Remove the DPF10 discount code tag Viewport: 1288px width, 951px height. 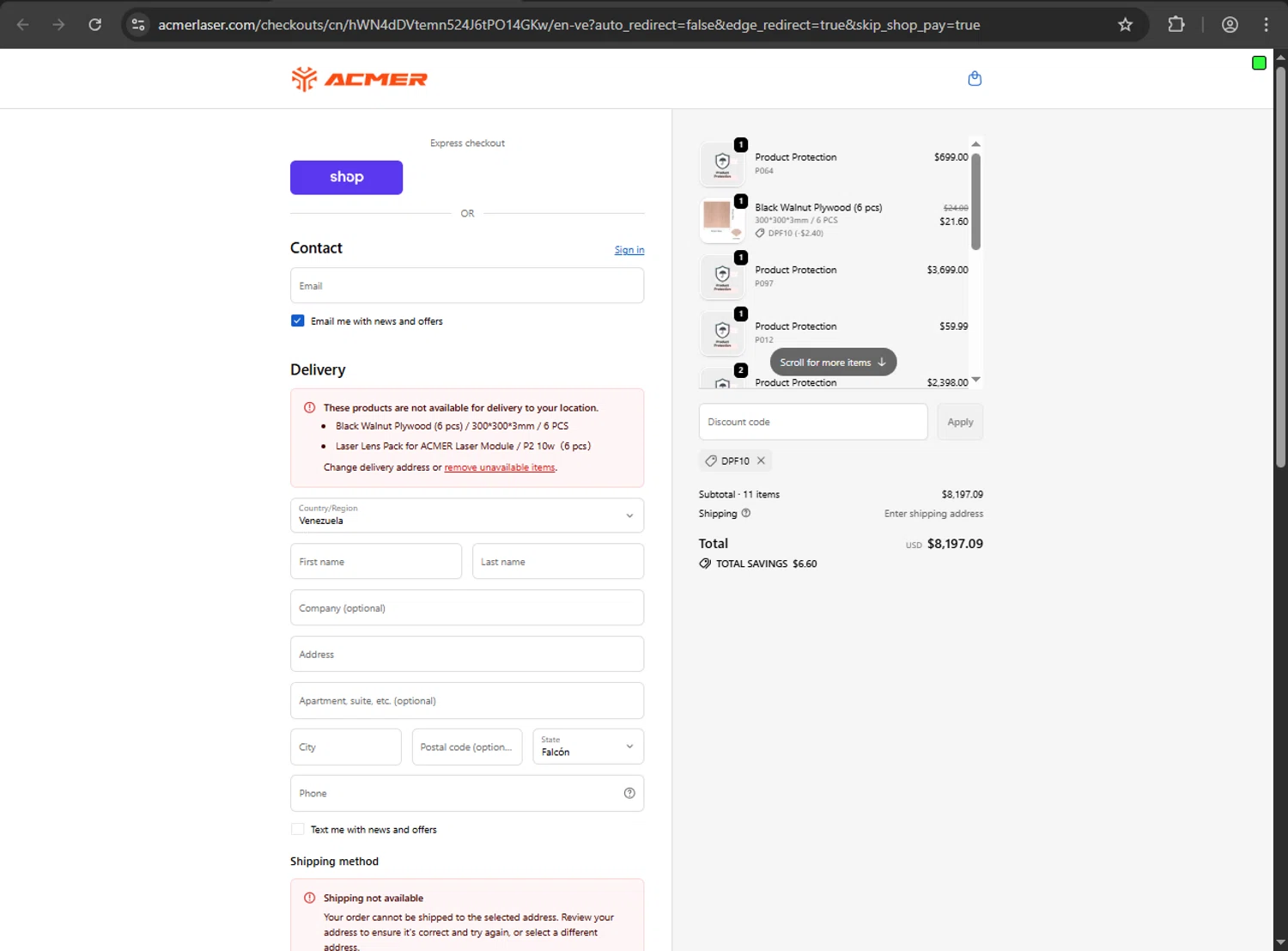click(x=761, y=460)
